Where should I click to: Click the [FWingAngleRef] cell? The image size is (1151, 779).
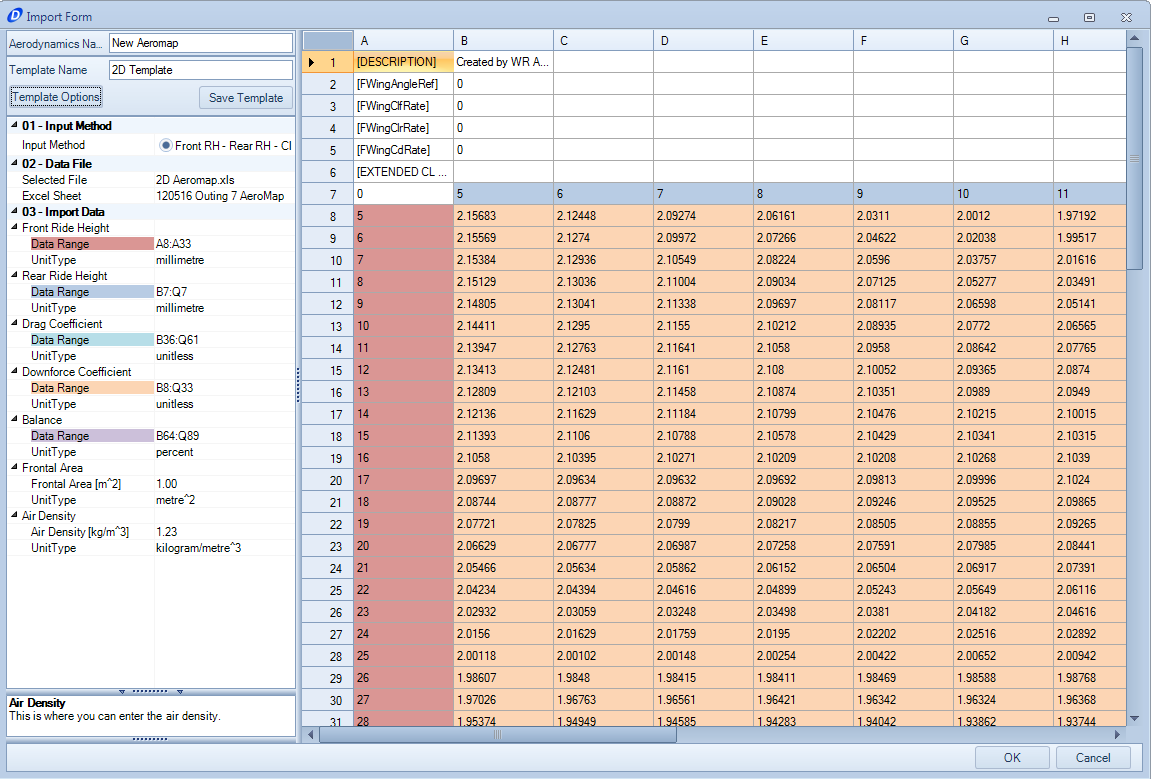point(403,84)
